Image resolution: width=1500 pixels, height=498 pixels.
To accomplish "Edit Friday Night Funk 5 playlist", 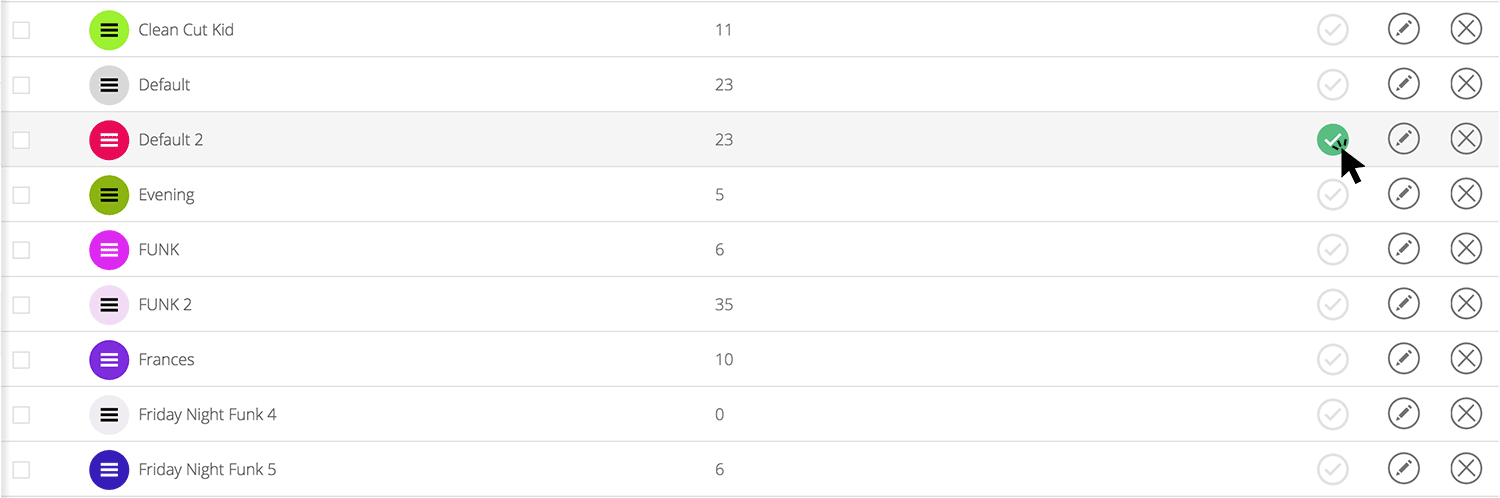I will click(1404, 469).
